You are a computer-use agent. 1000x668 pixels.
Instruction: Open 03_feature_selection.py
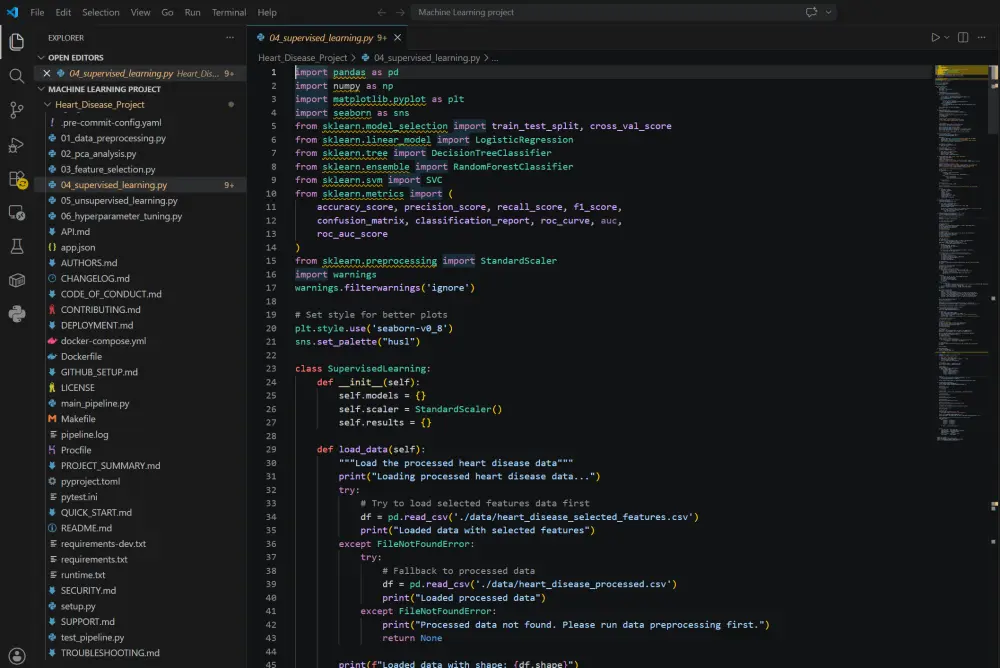(x=108, y=169)
